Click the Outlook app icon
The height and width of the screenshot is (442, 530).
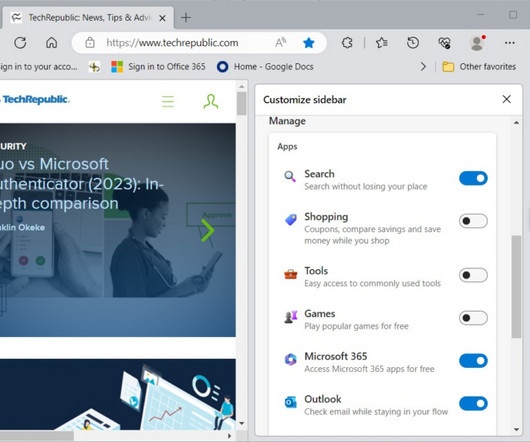click(290, 402)
